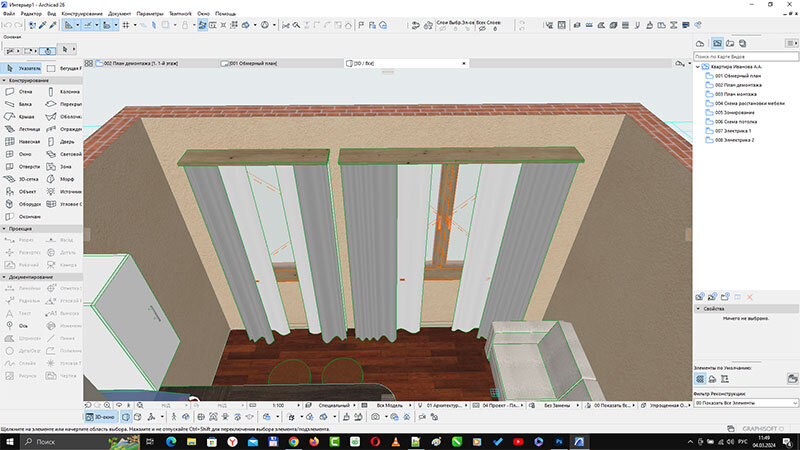
Task: Toggle the highlighted quick selection button under Основная
Action: pyautogui.click(x=47, y=51)
